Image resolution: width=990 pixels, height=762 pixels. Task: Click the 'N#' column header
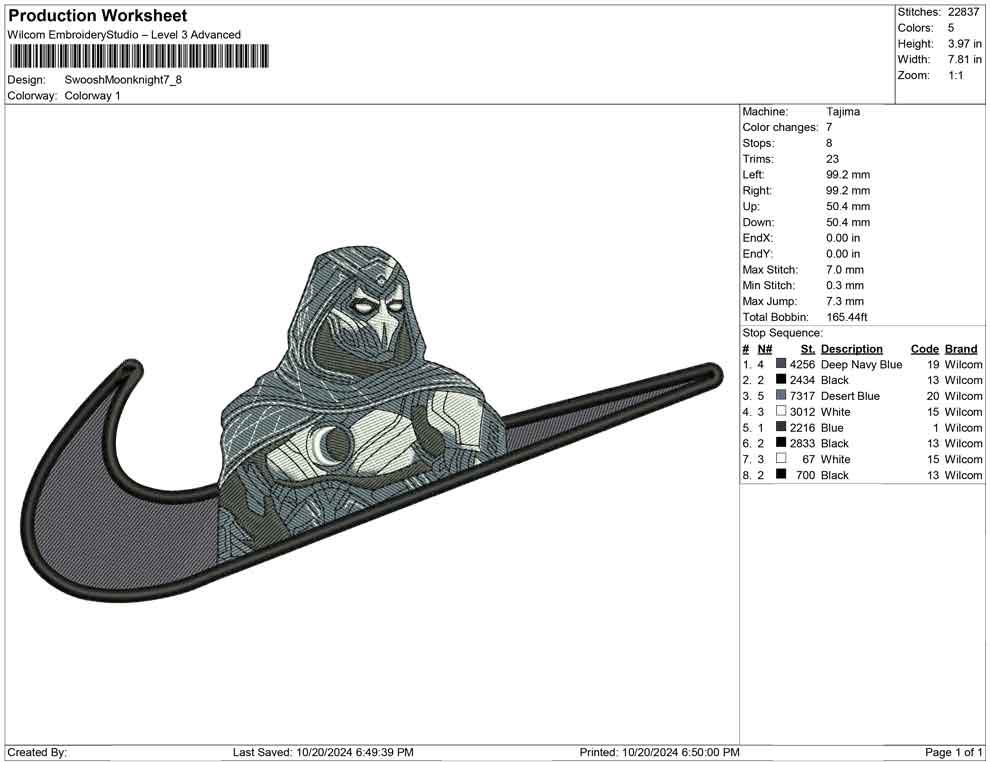coord(765,348)
